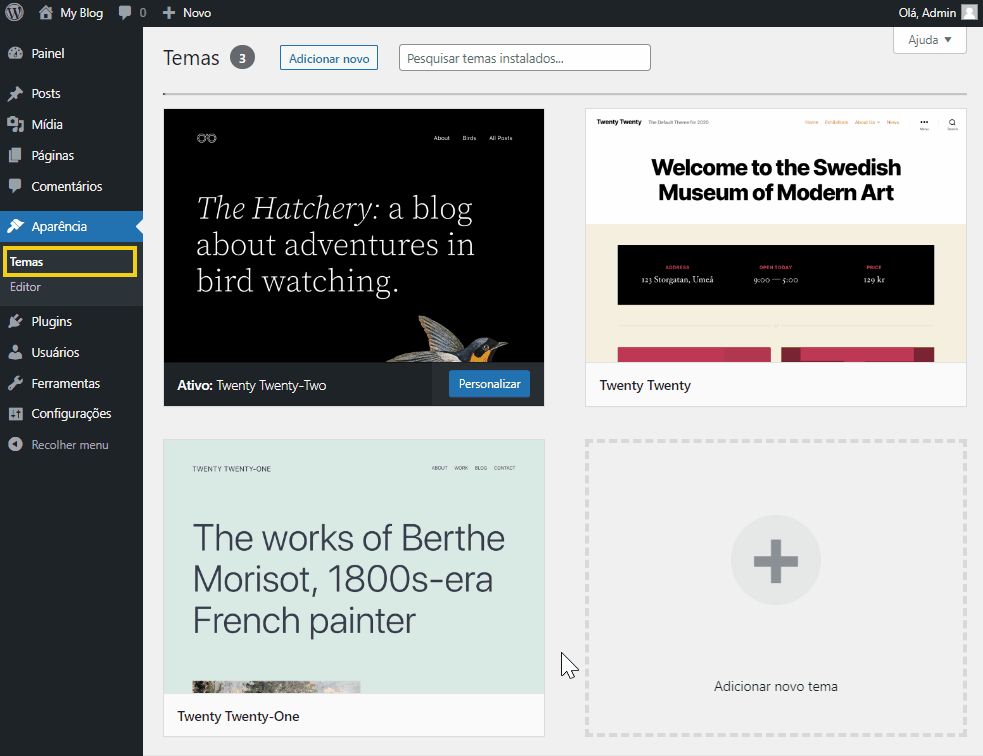Screen dimensions: 983x756
Task: Select Ferramentas in the sidebar
Action: click(x=71, y=383)
